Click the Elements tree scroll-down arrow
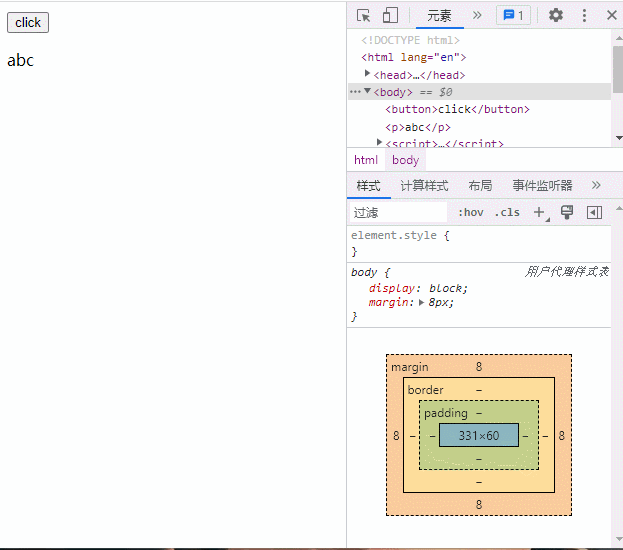The height and width of the screenshot is (550, 623). (619, 138)
